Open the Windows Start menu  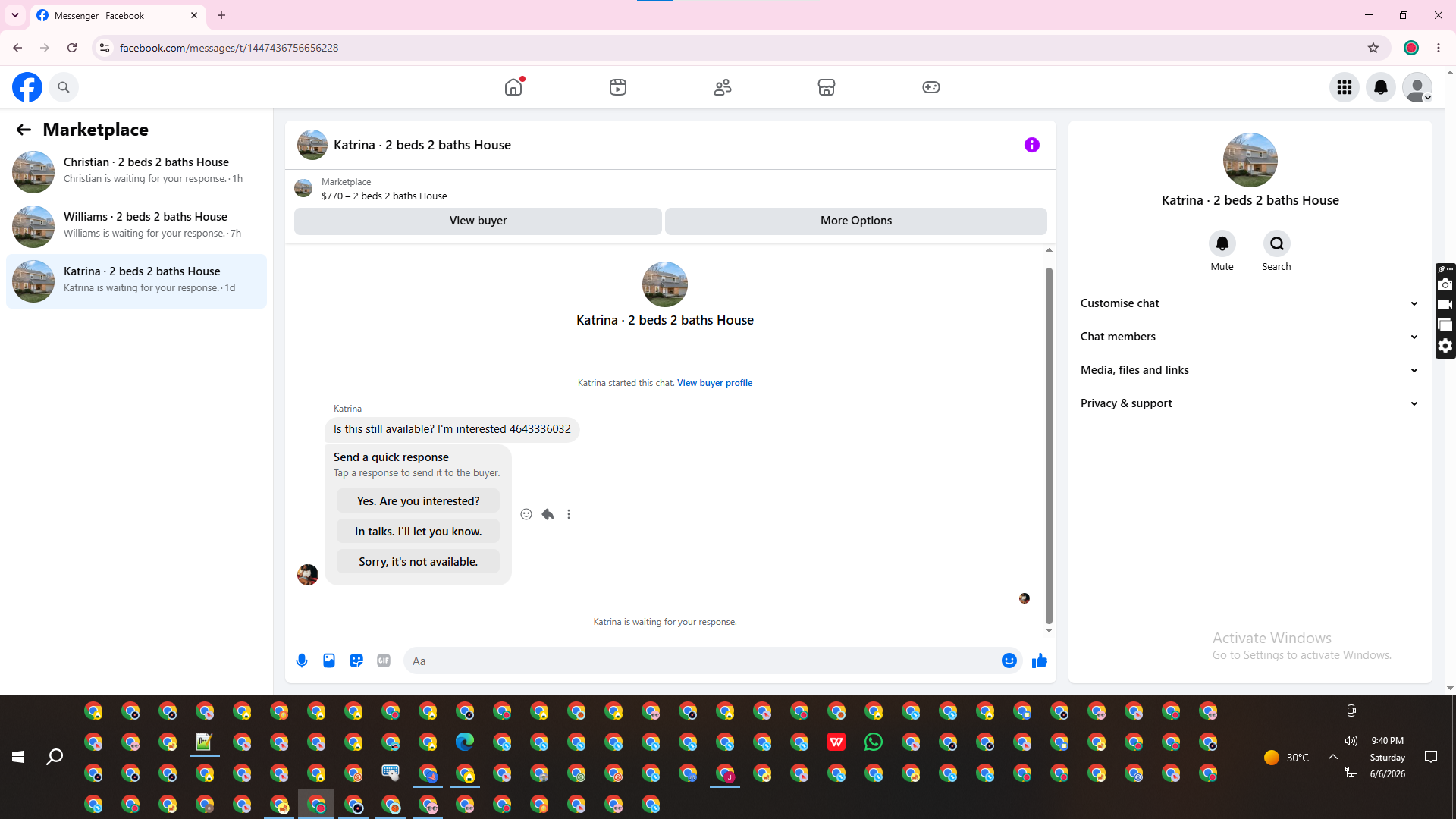click(18, 757)
